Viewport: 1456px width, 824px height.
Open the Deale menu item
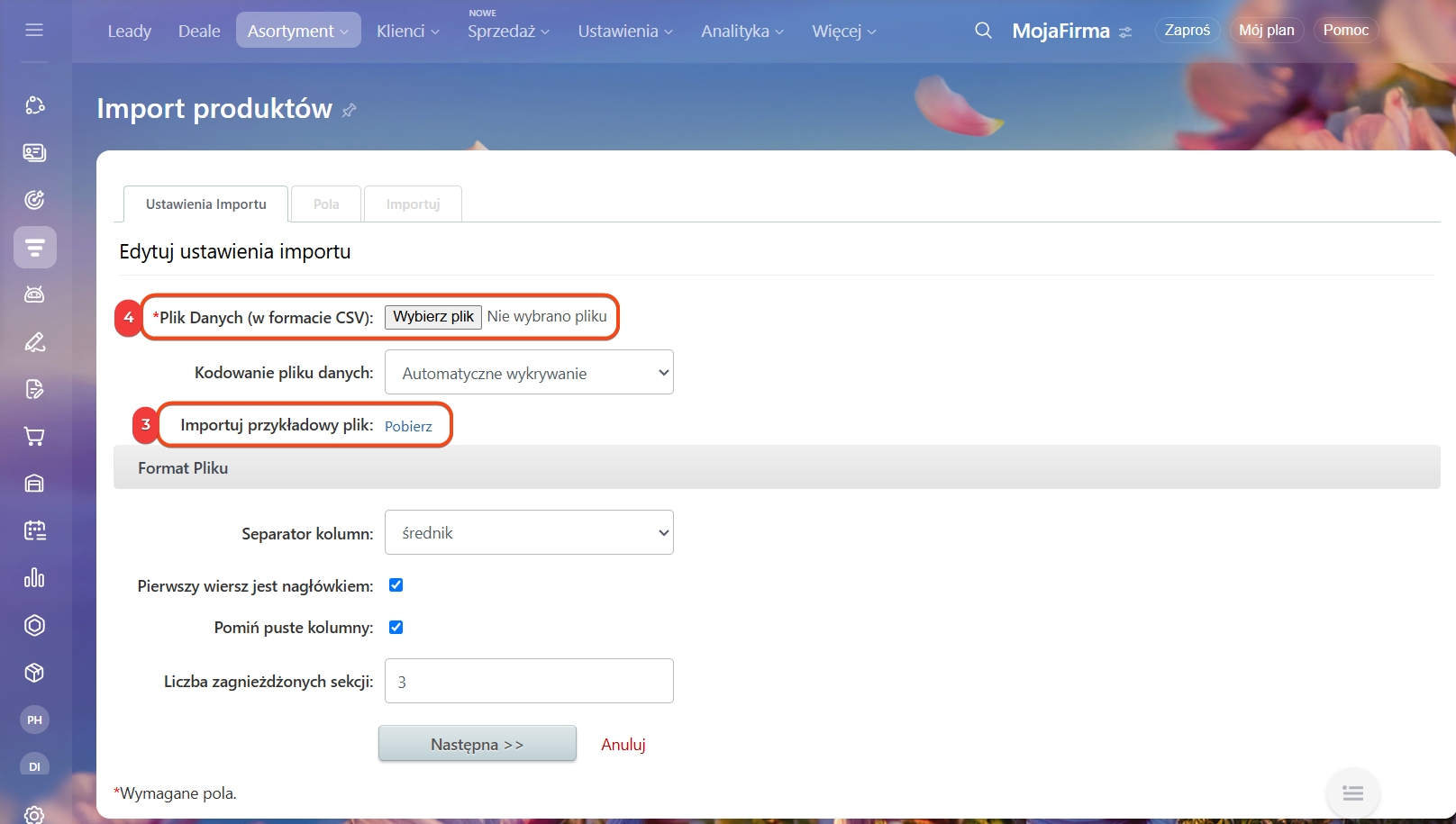[199, 31]
